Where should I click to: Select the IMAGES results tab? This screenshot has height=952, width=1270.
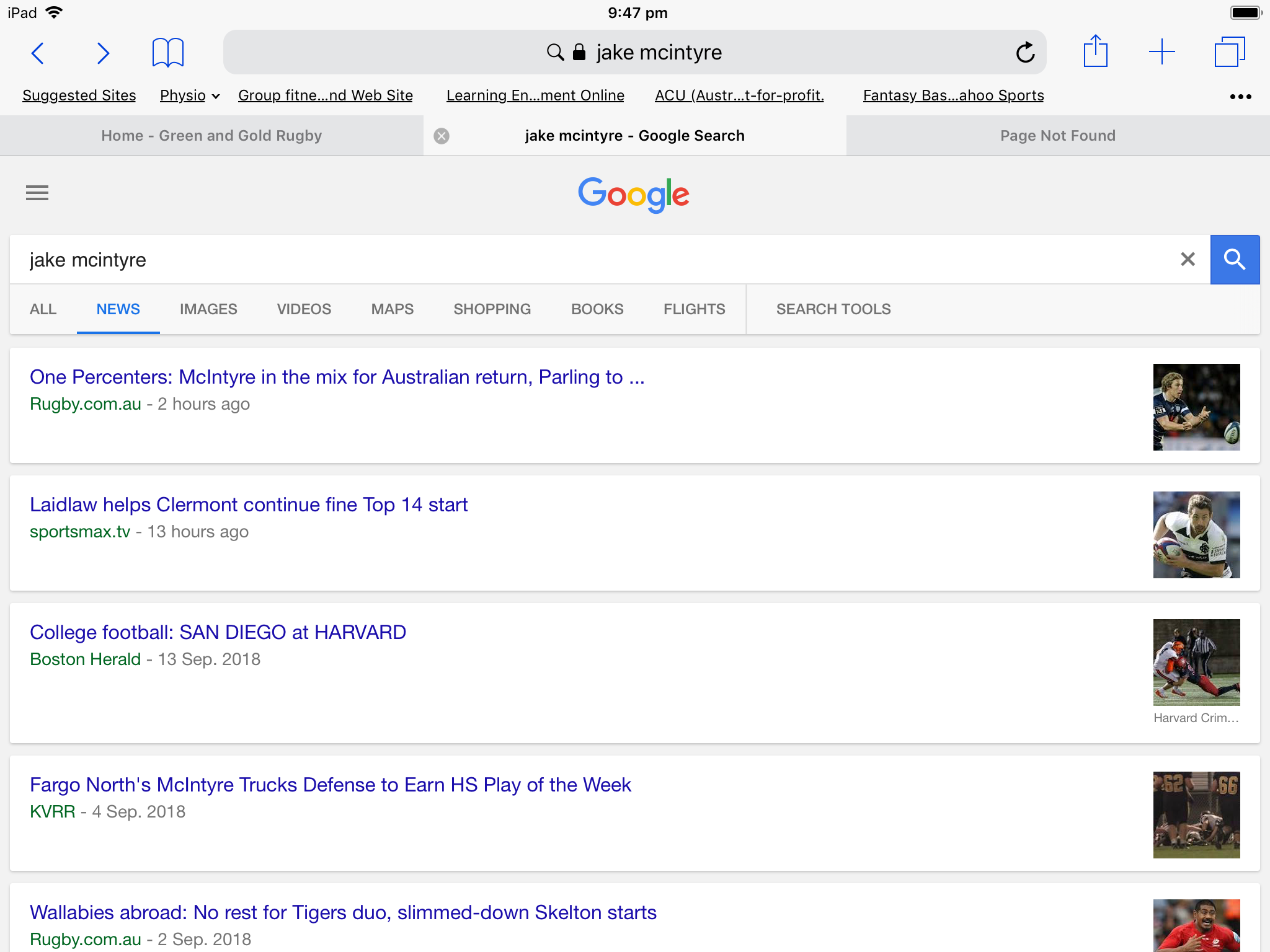click(208, 309)
